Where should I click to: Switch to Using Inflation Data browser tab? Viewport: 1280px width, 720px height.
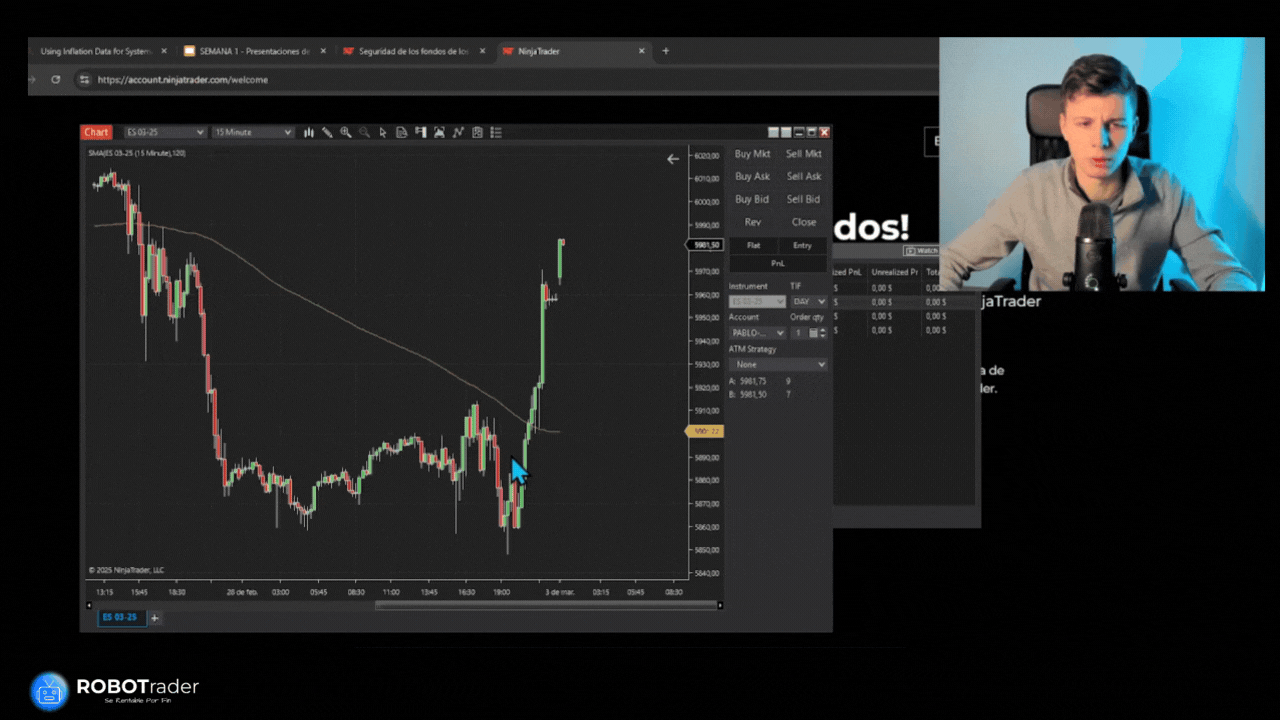click(98, 51)
